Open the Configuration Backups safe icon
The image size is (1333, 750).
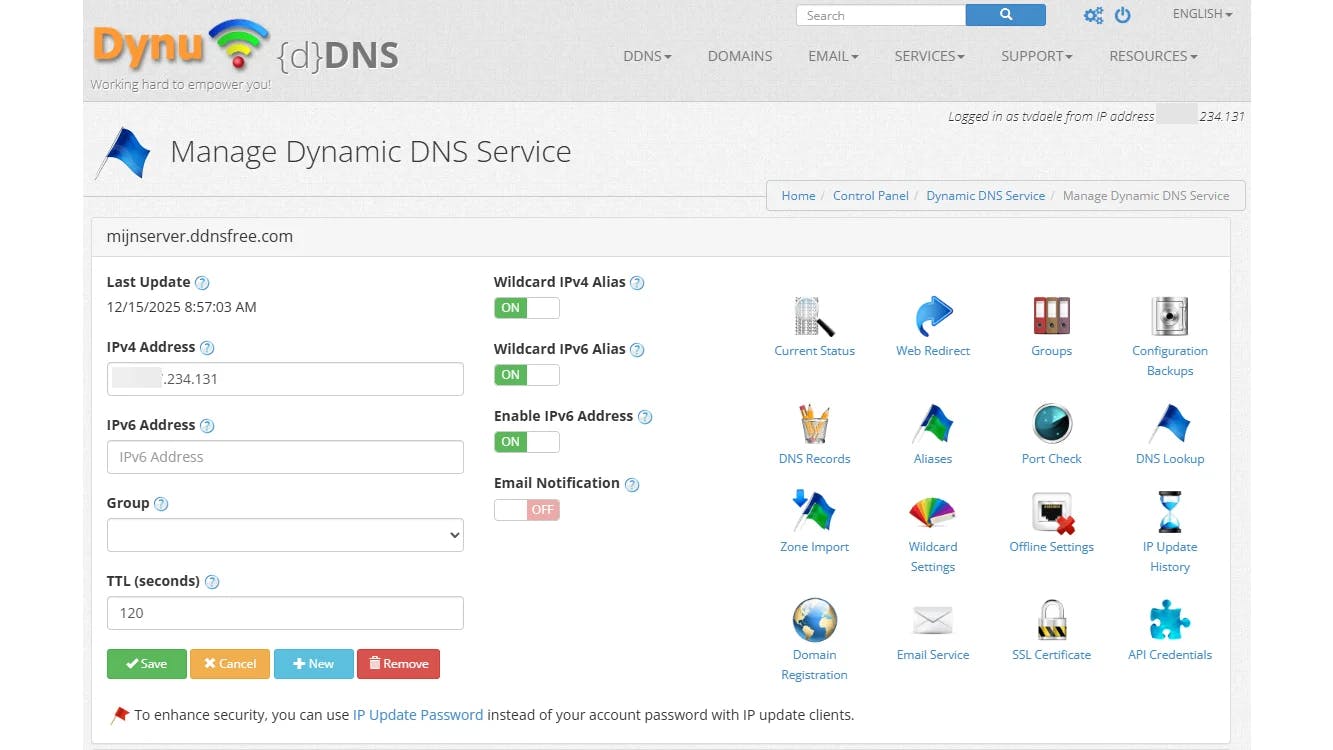point(1170,317)
